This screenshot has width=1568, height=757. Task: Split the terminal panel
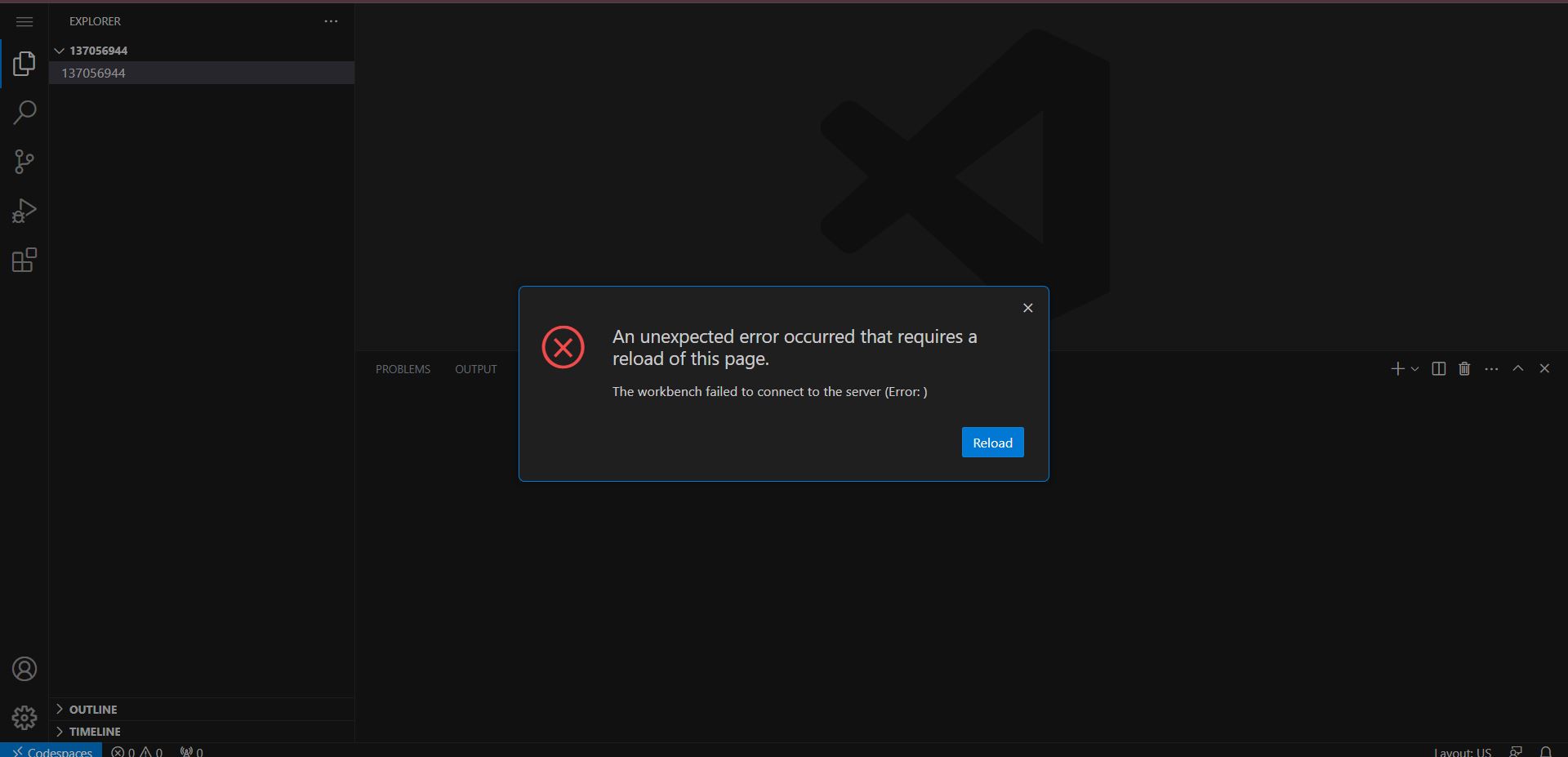click(1437, 368)
